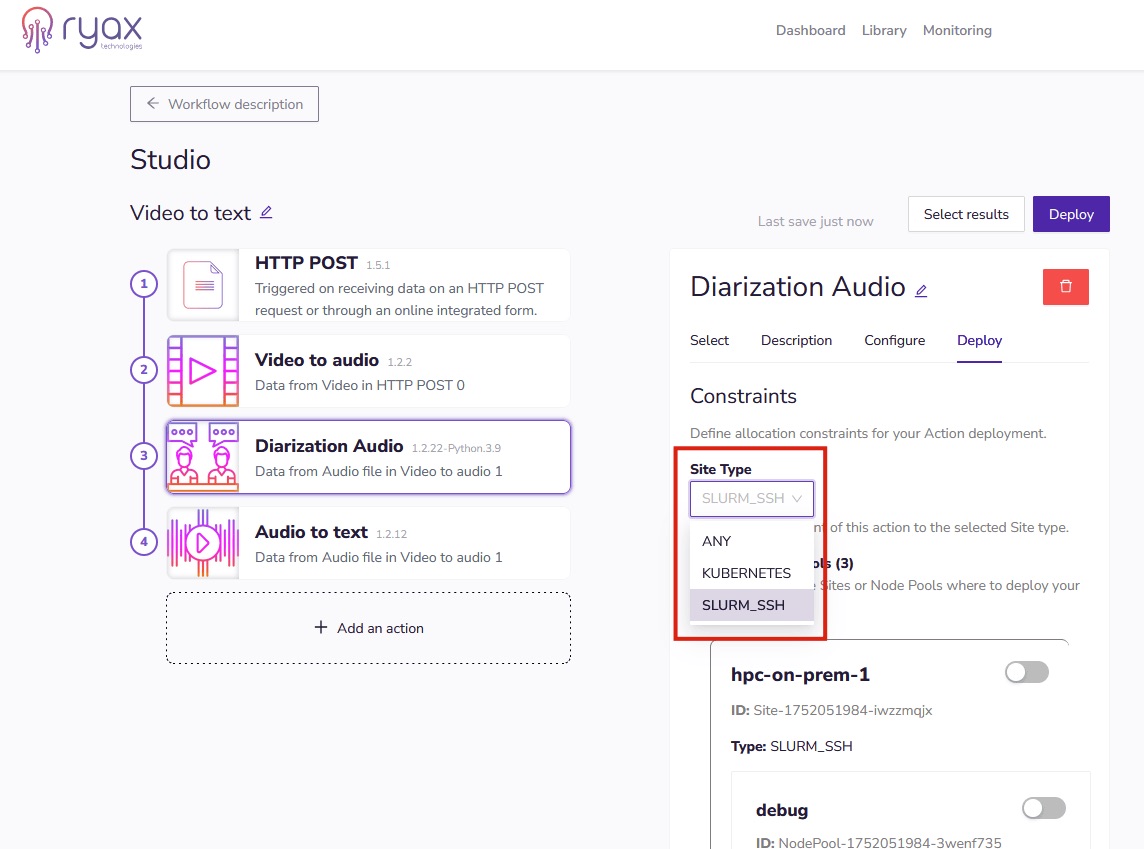Open the Description tab

(796, 340)
